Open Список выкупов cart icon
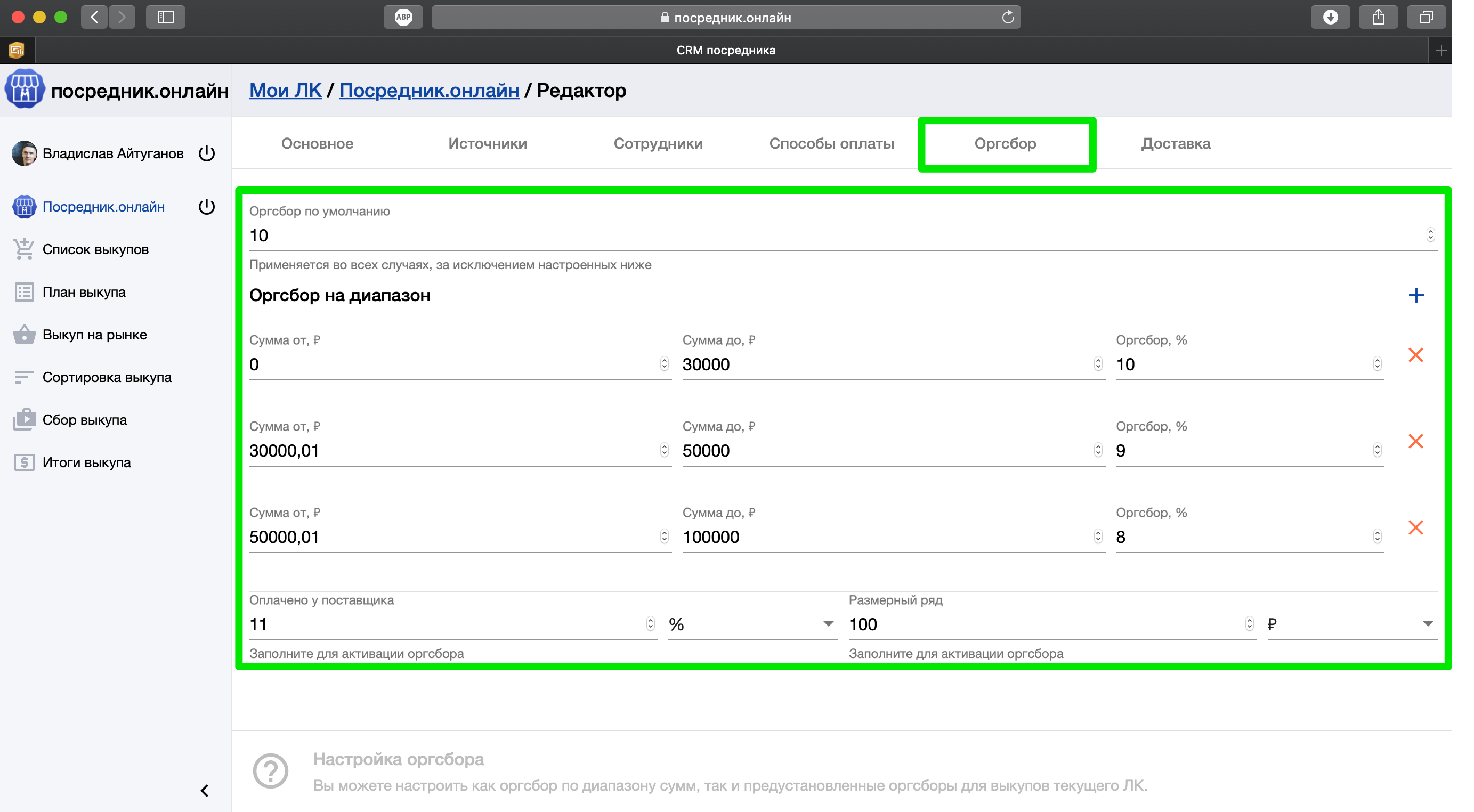This screenshot has width=1474, height=812. click(x=24, y=249)
